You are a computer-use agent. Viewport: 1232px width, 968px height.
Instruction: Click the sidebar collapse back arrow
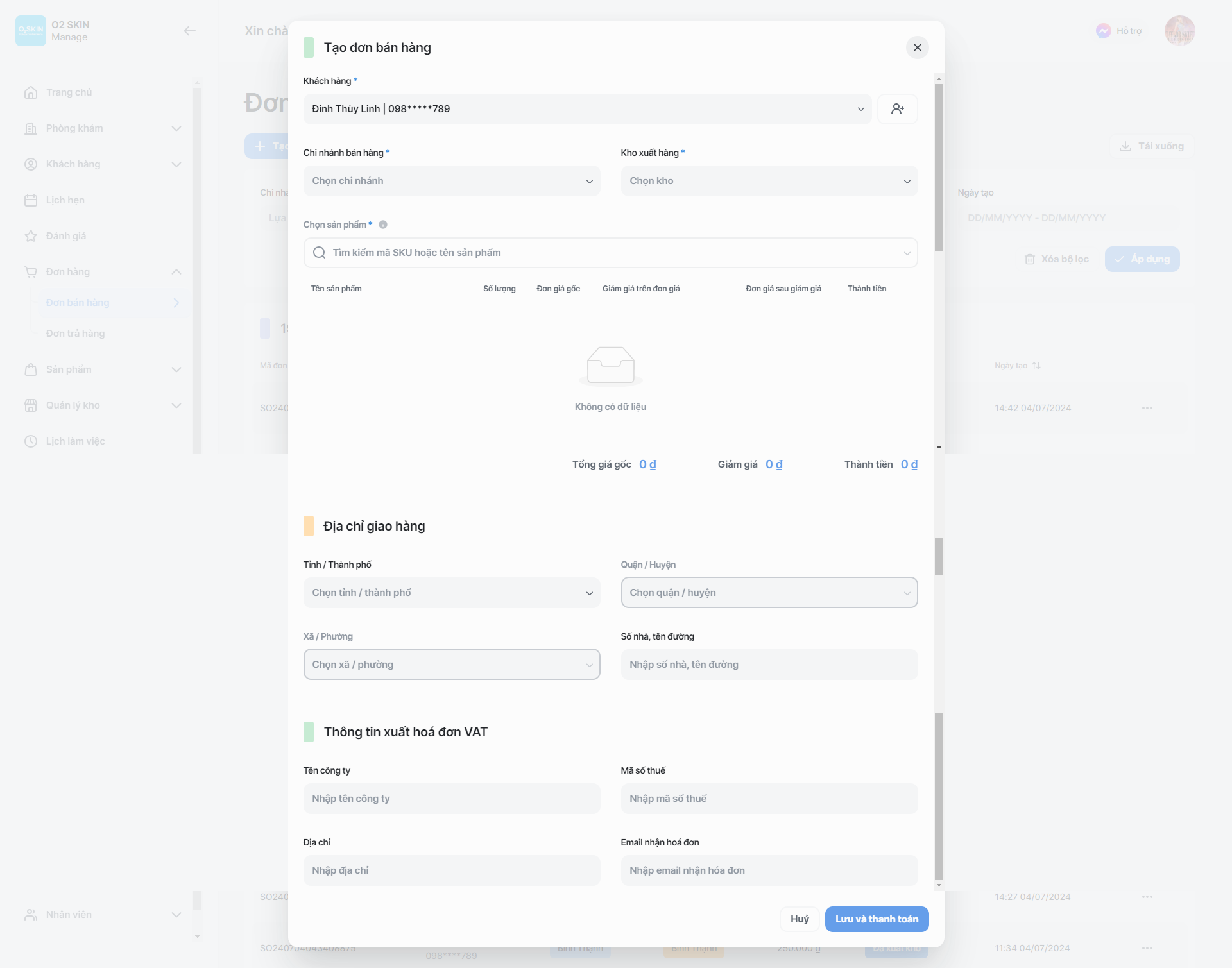point(189,31)
